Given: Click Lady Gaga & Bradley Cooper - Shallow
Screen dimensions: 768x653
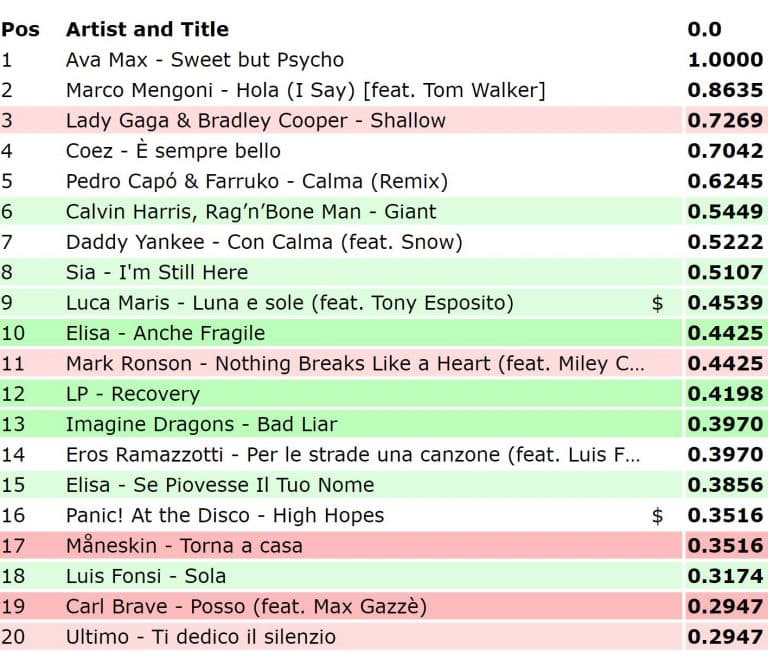Looking at the screenshot, I should pyautogui.click(x=255, y=121).
